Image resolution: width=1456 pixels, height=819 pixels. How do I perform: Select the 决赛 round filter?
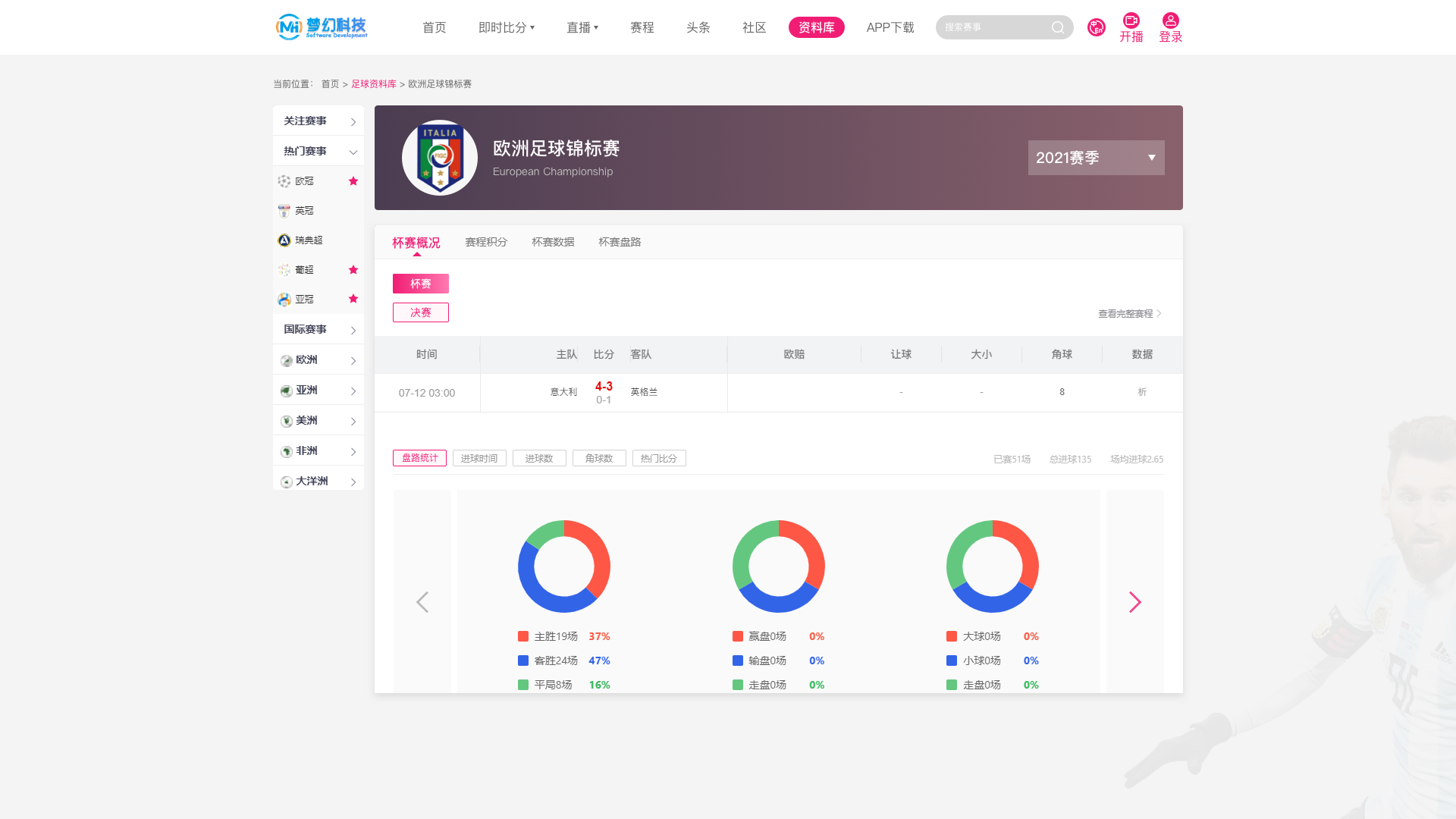pyautogui.click(x=421, y=312)
